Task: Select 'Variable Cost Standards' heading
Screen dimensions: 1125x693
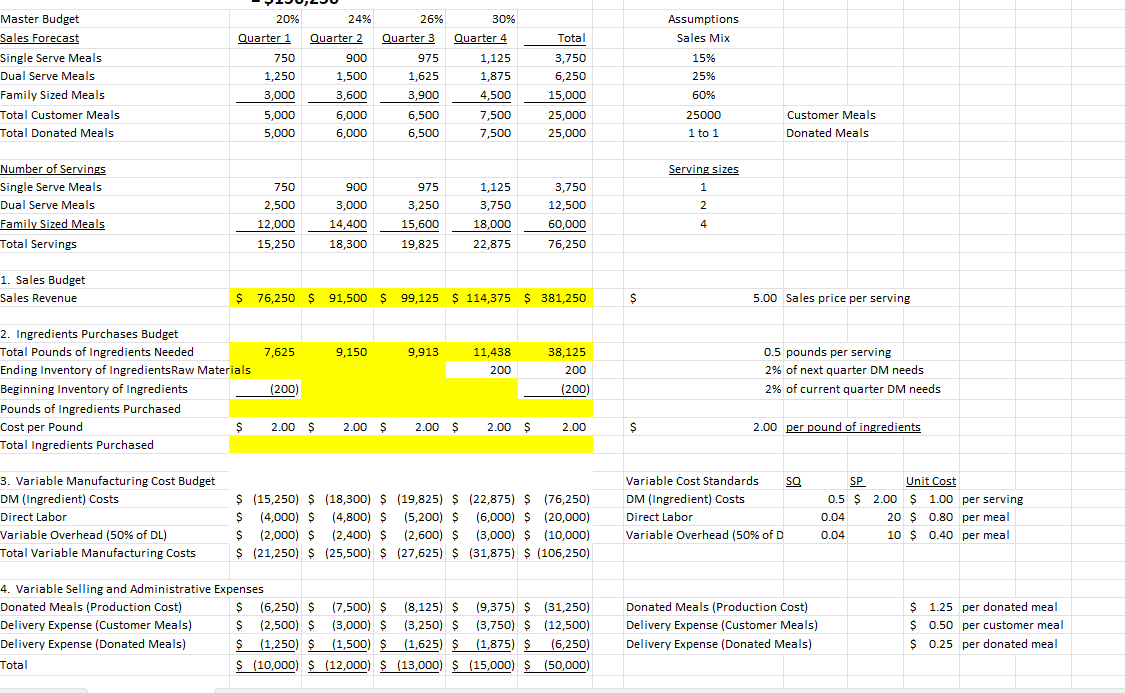Action: (692, 481)
